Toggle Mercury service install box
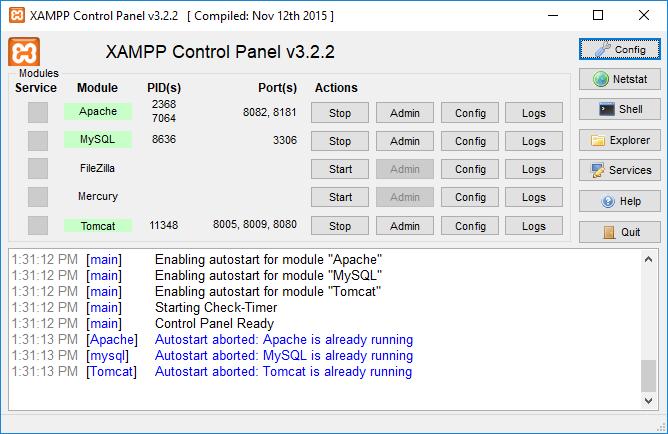This screenshot has width=668, height=434. tap(38, 197)
